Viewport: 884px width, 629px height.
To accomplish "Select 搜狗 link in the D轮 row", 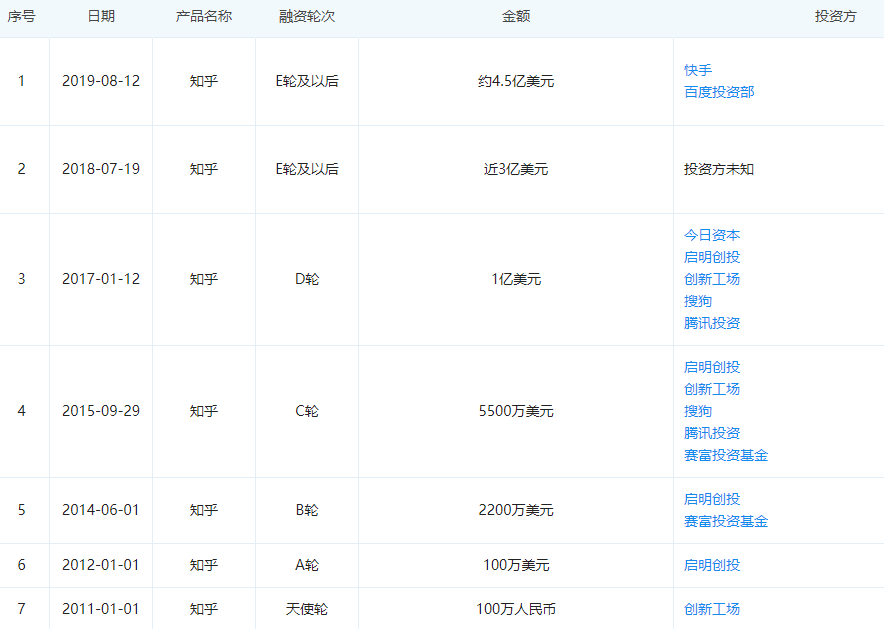I will point(698,301).
